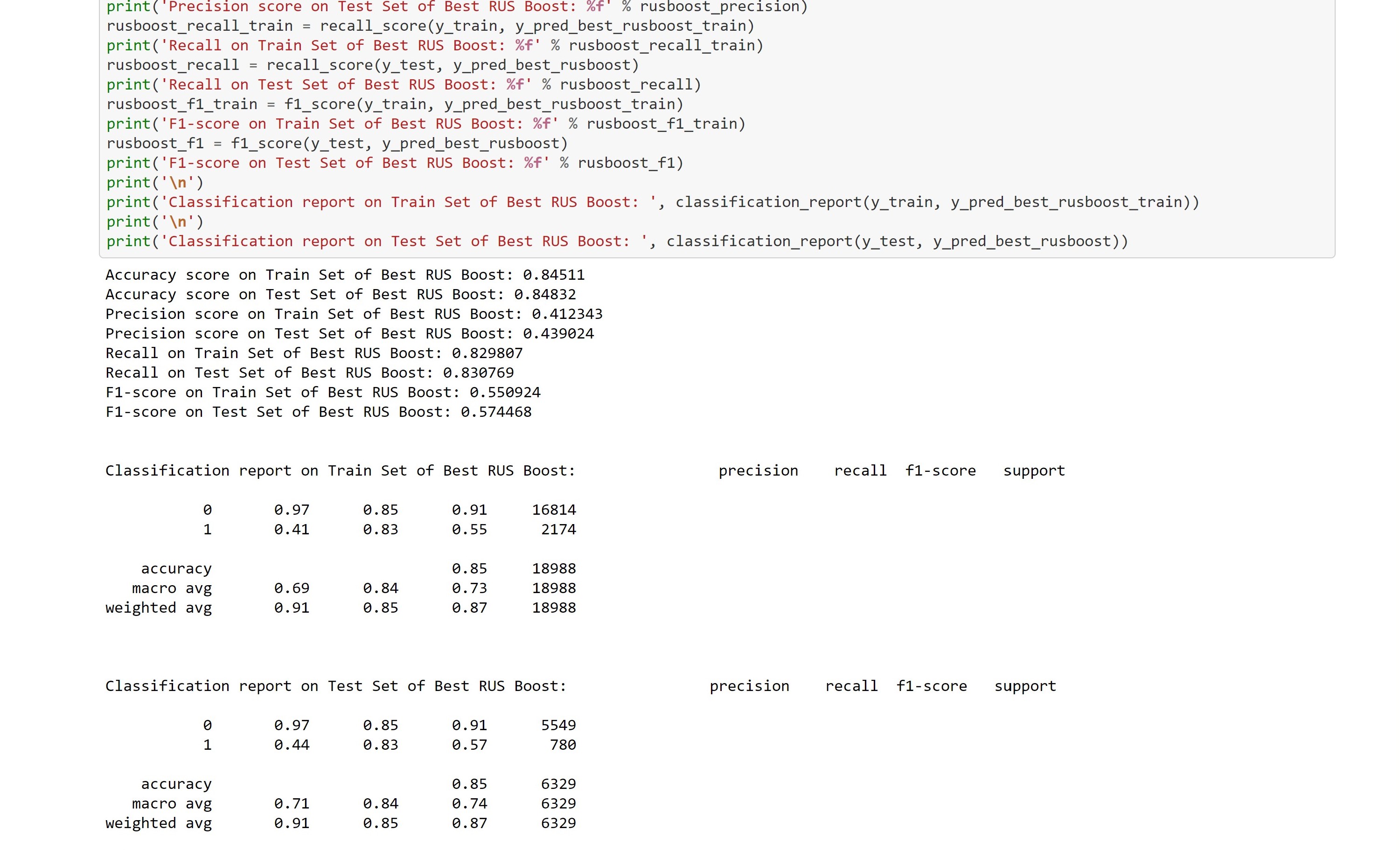The height and width of the screenshot is (850, 1400).
Task: Click the rusboost_f1_train assignment code line
Action: pyautogui.click(x=395, y=104)
